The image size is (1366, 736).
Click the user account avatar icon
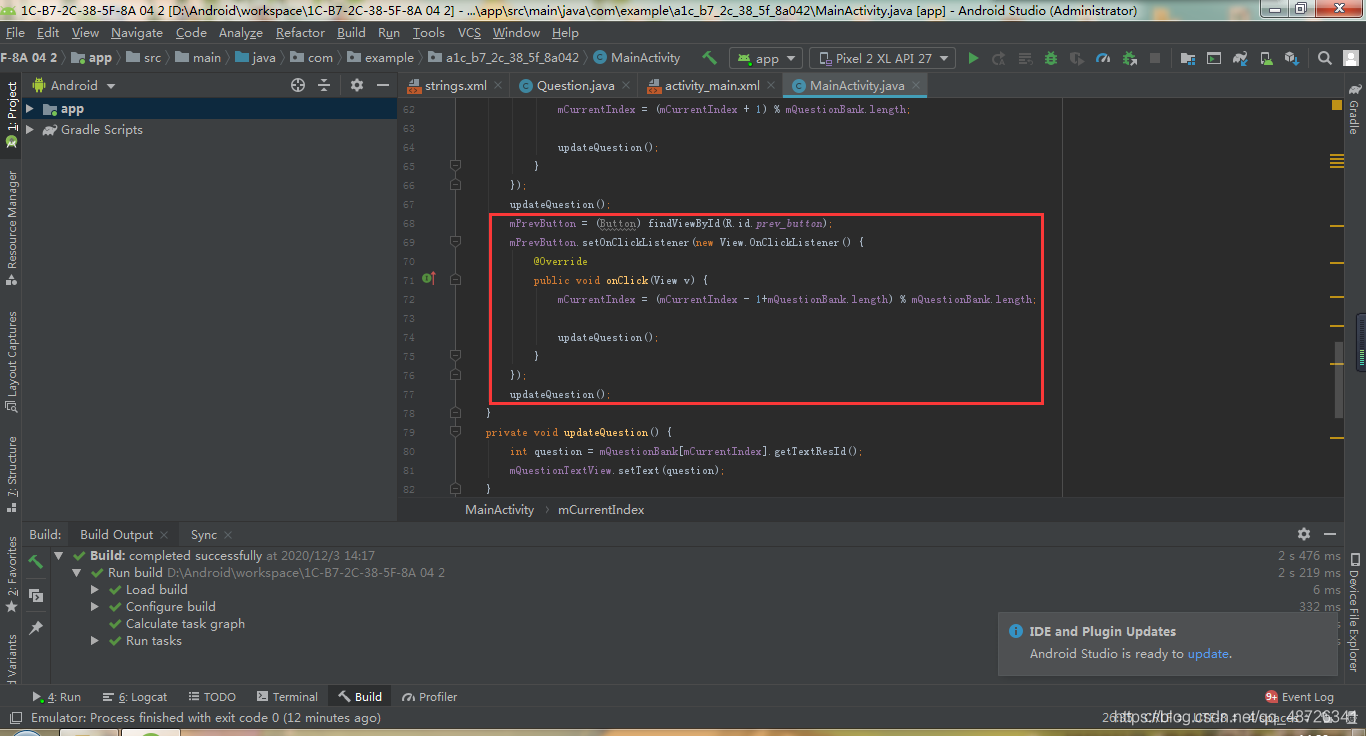coord(1350,58)
